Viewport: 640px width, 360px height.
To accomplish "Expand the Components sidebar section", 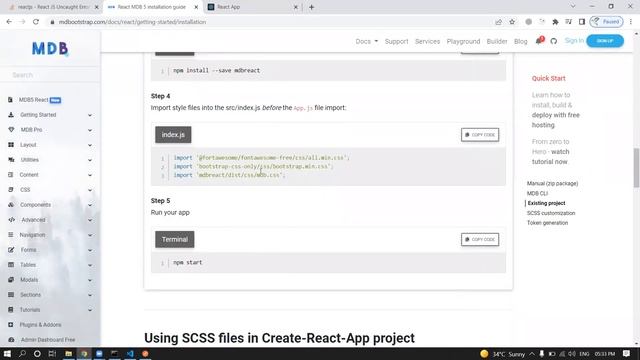I will coord(90,205).
